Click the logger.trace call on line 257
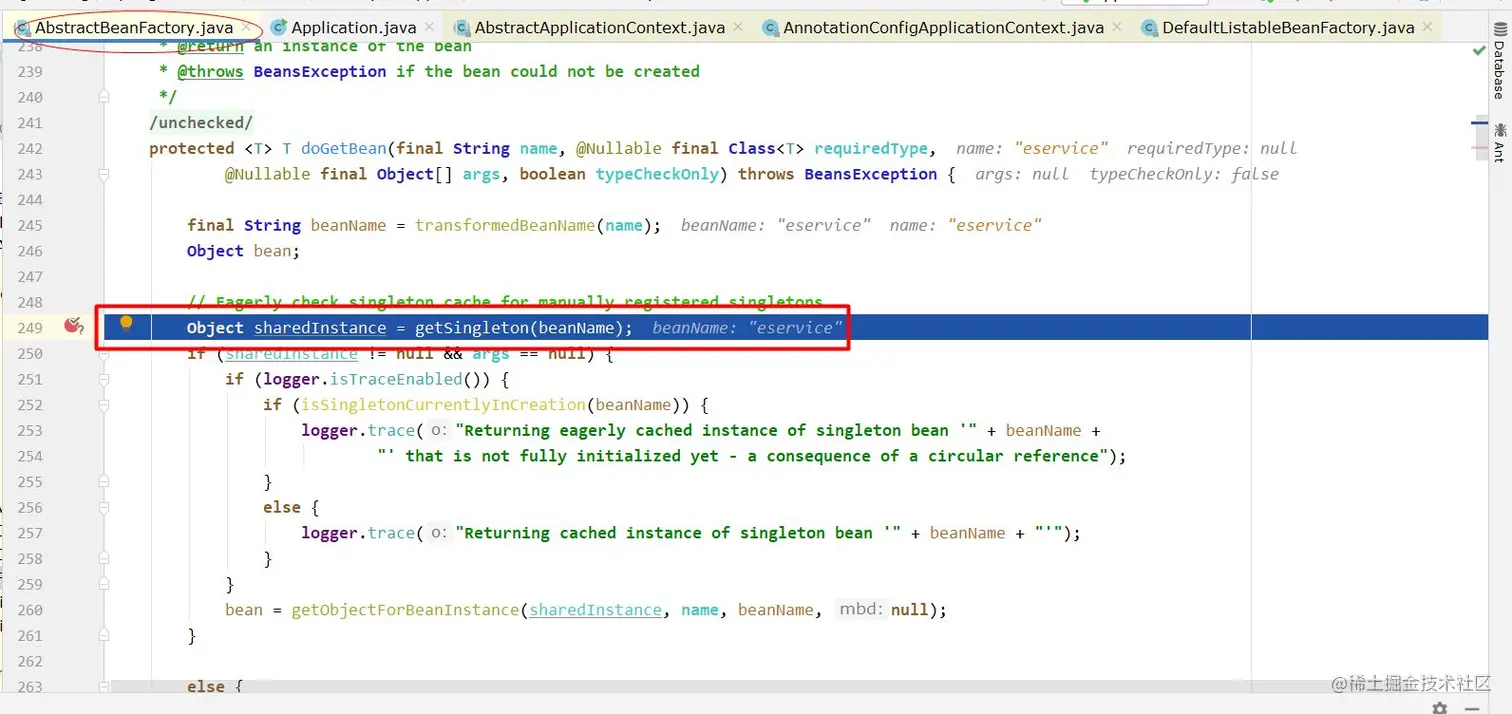This screenshot has height=714, width=1512. 358,533
